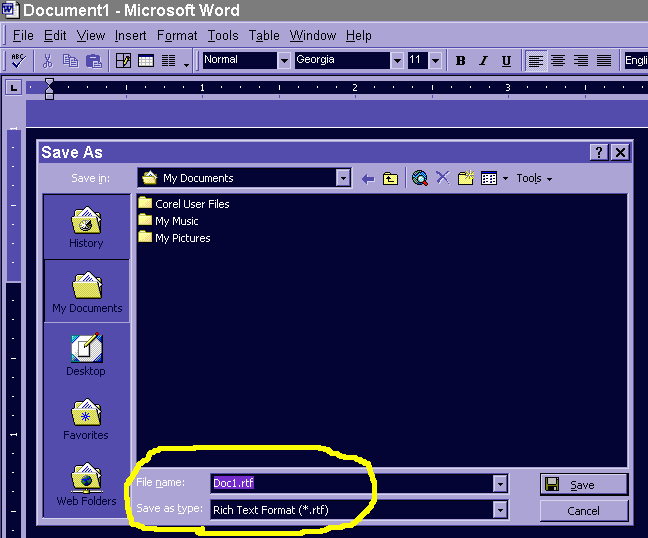Open the Edit menu

pos(55,36)
